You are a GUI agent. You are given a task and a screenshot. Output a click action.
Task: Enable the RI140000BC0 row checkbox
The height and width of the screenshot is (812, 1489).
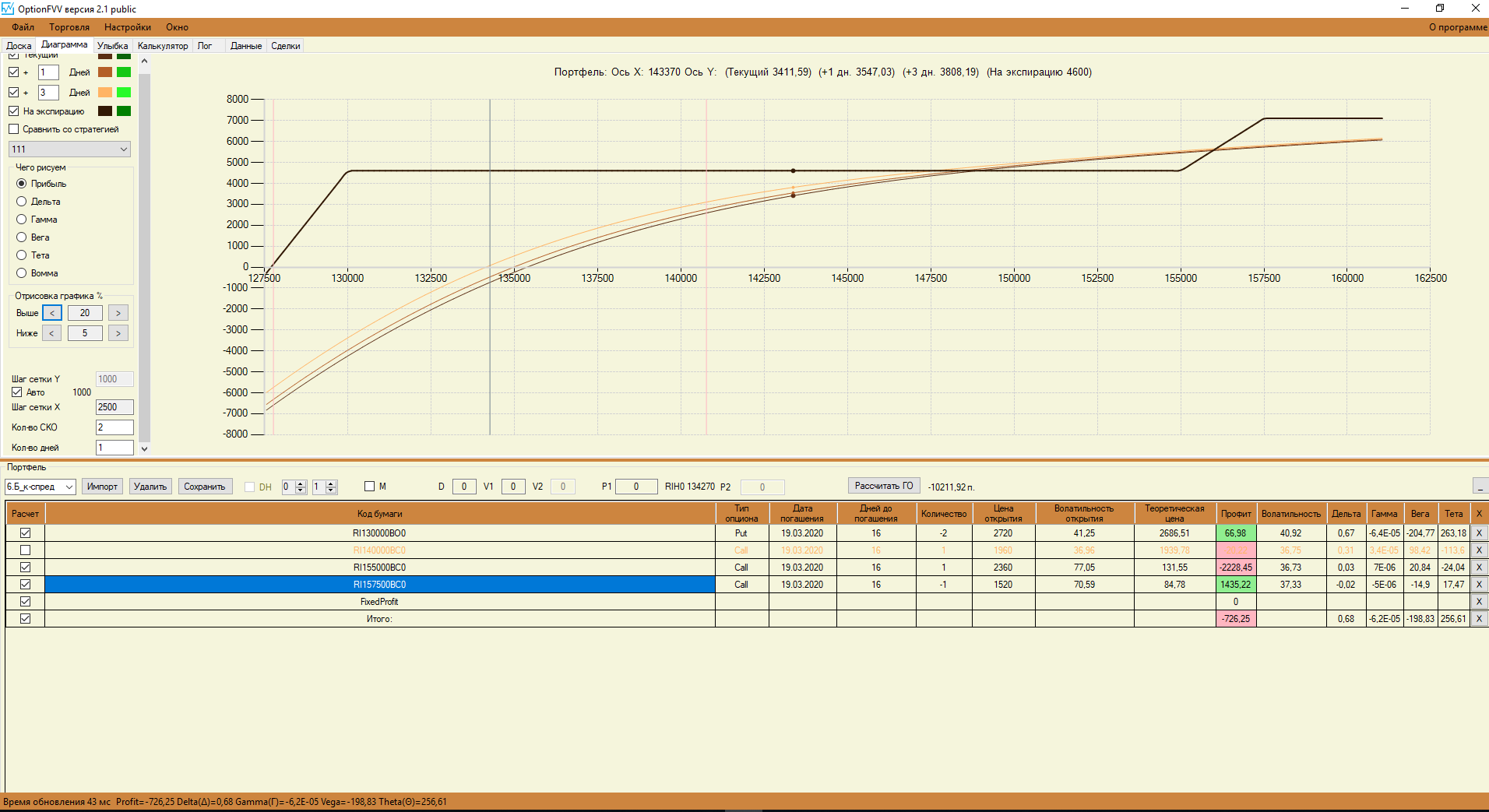tap(26, 550)
